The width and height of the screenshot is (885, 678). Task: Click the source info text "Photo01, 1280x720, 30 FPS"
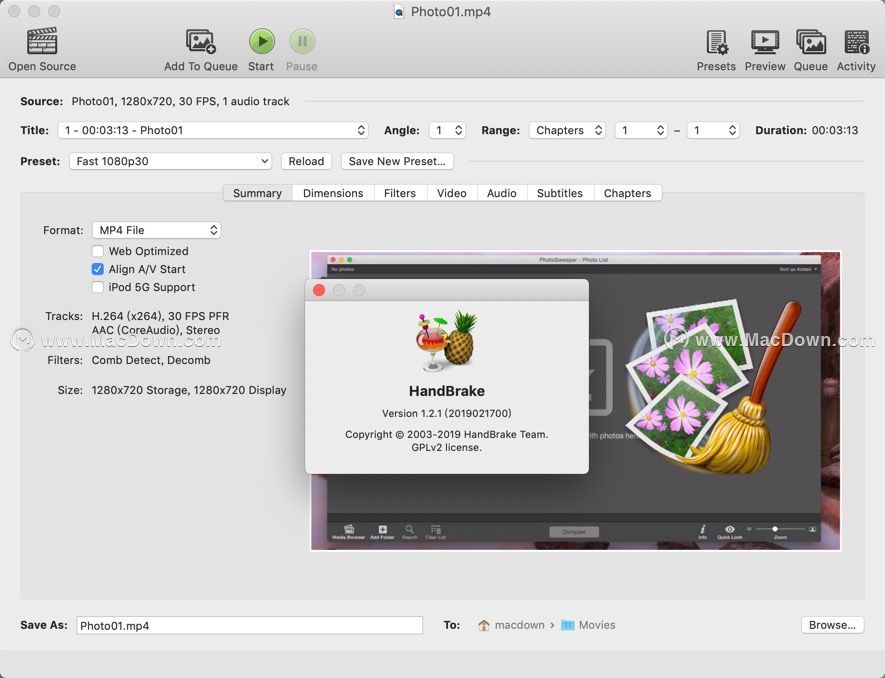(144, 102)
